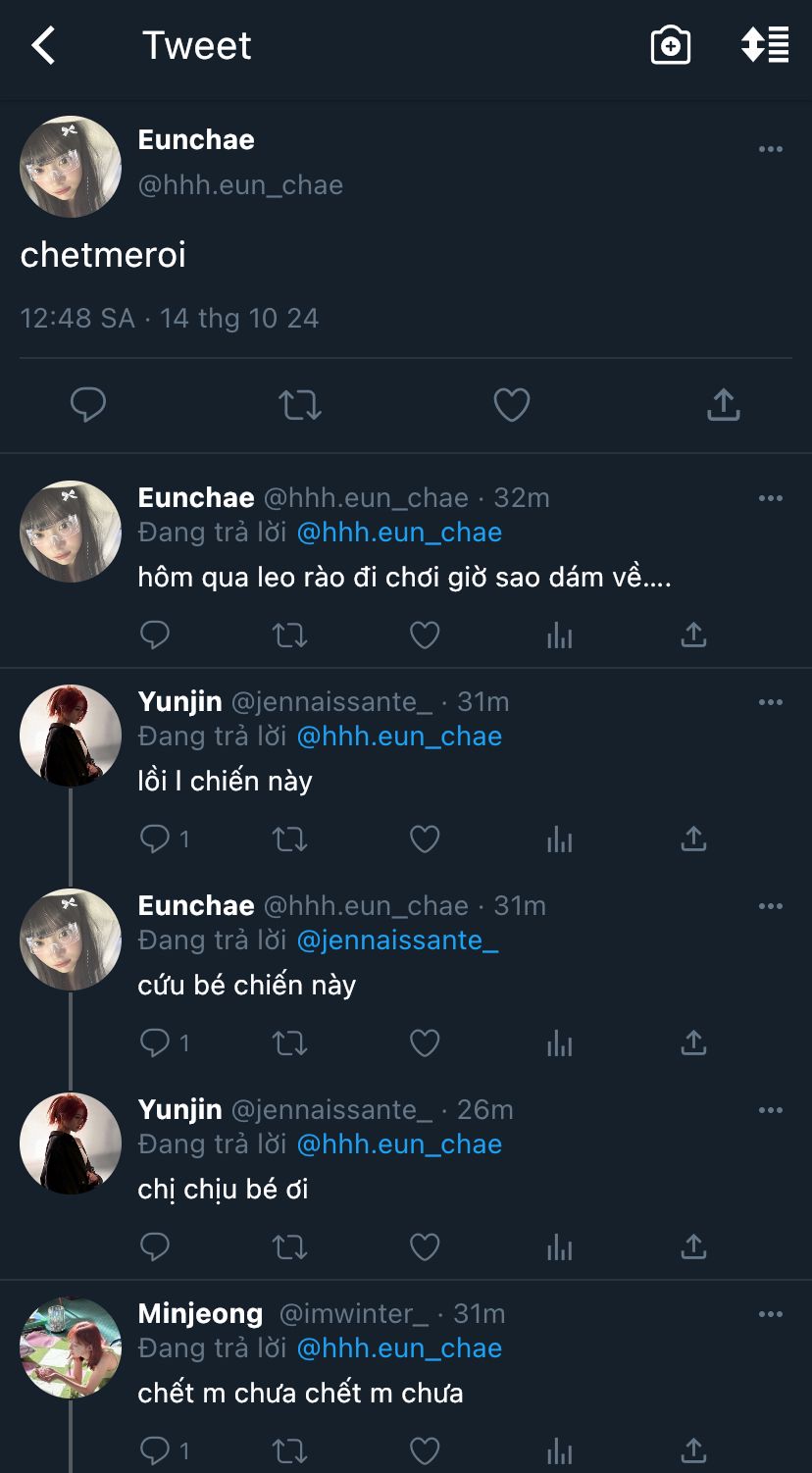Open more options for the main tweet
This screenshot has width=812, height=1473.
click(x=771, y=149)
